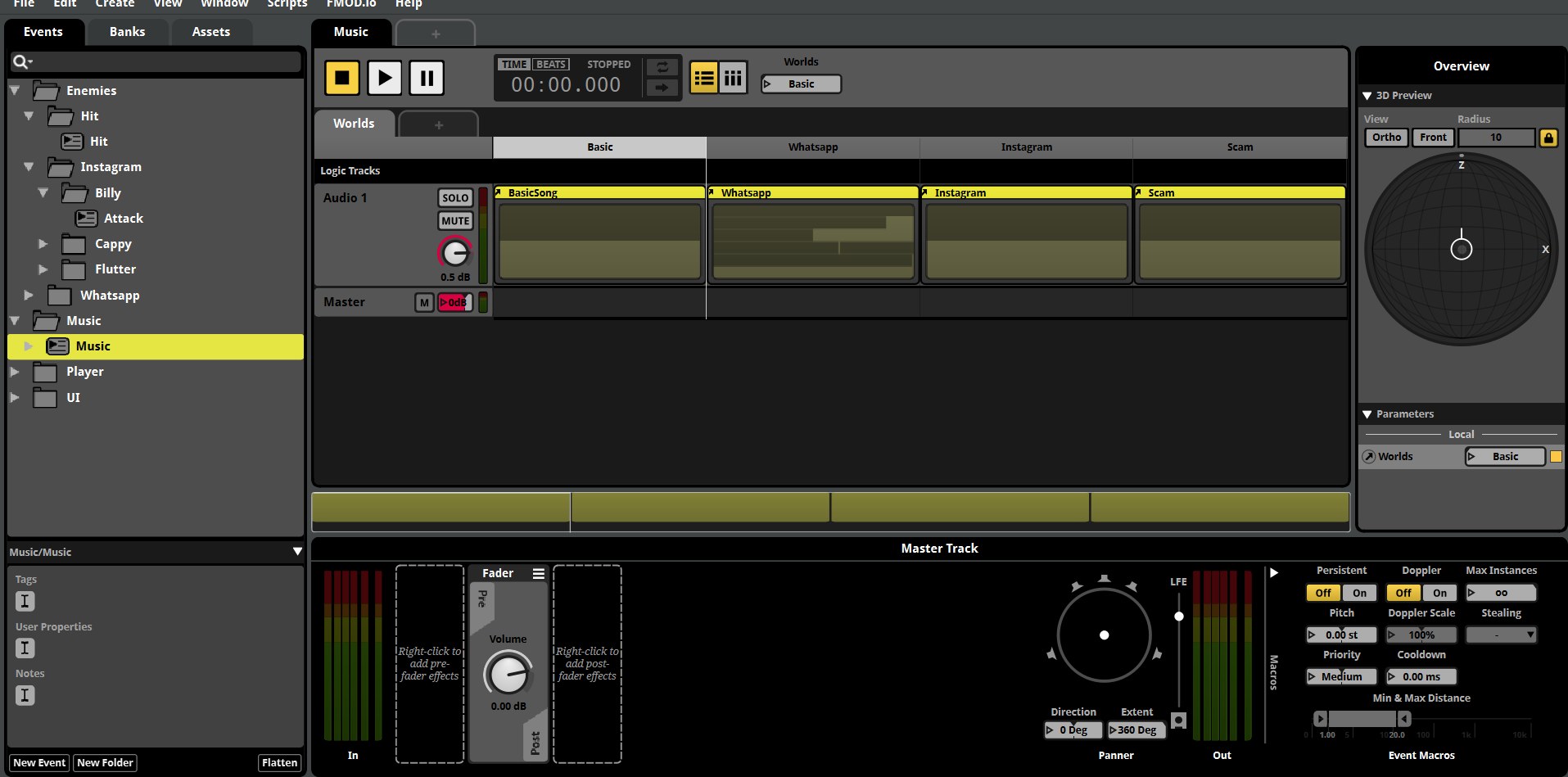Viewport: 1568px width, 777px height.
Task: Click the yellow Worlds parameter indicator square
Action: (x=1556, y=457)
